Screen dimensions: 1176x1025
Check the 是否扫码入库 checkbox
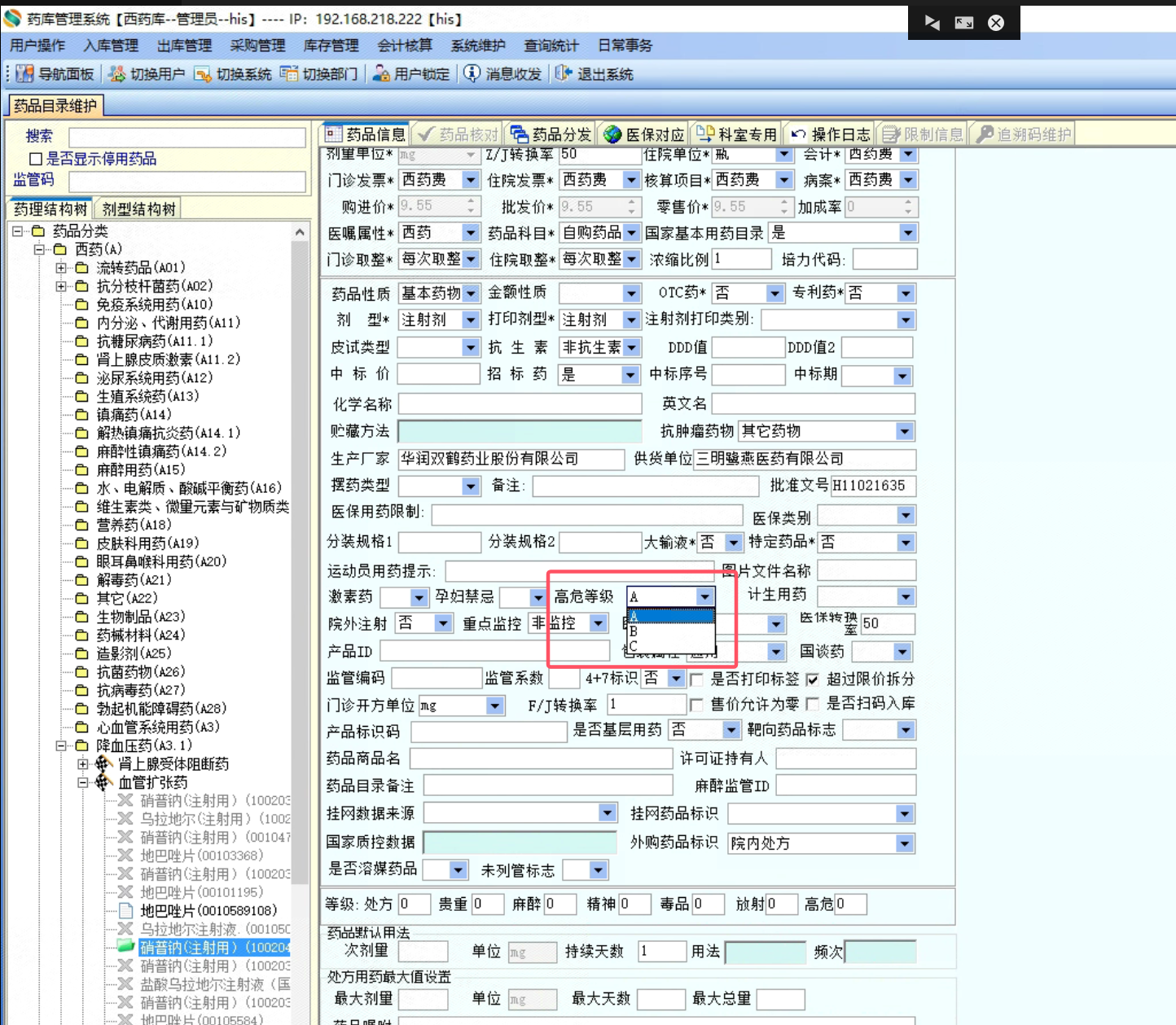(812, 704)
